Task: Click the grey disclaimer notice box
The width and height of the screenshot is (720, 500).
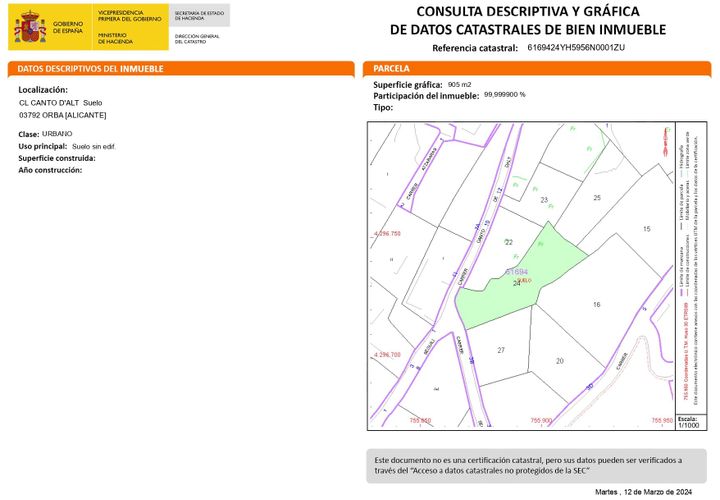Action: 536,466
